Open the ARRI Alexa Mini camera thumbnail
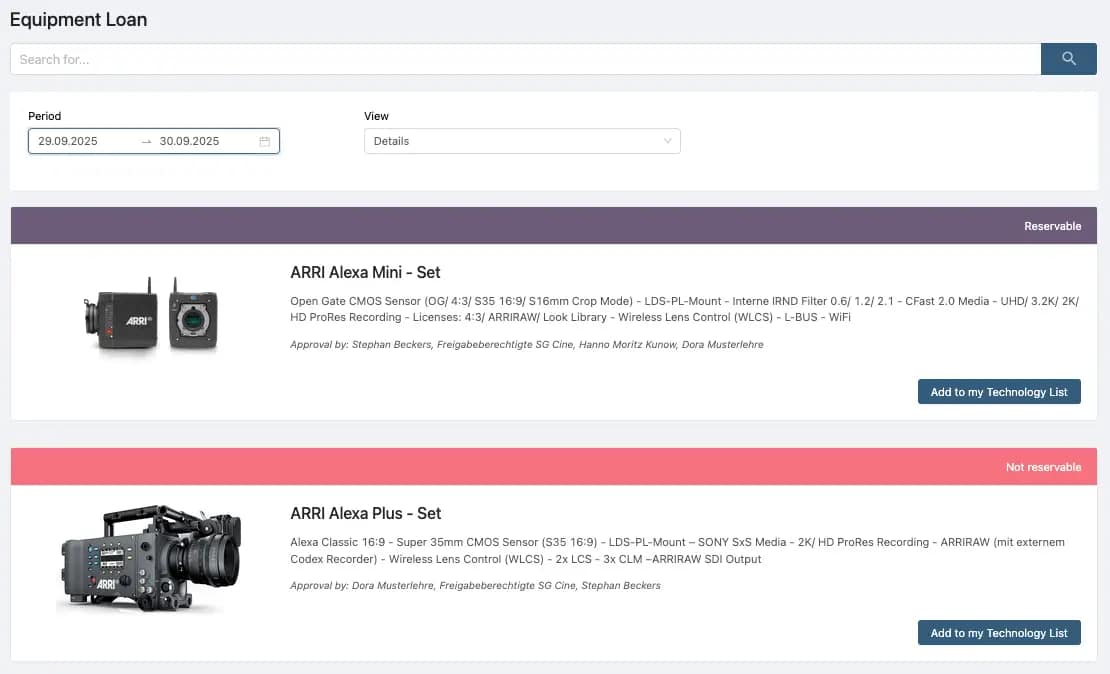The height and width of the screenshot is (674, 1110). point(151,314)
